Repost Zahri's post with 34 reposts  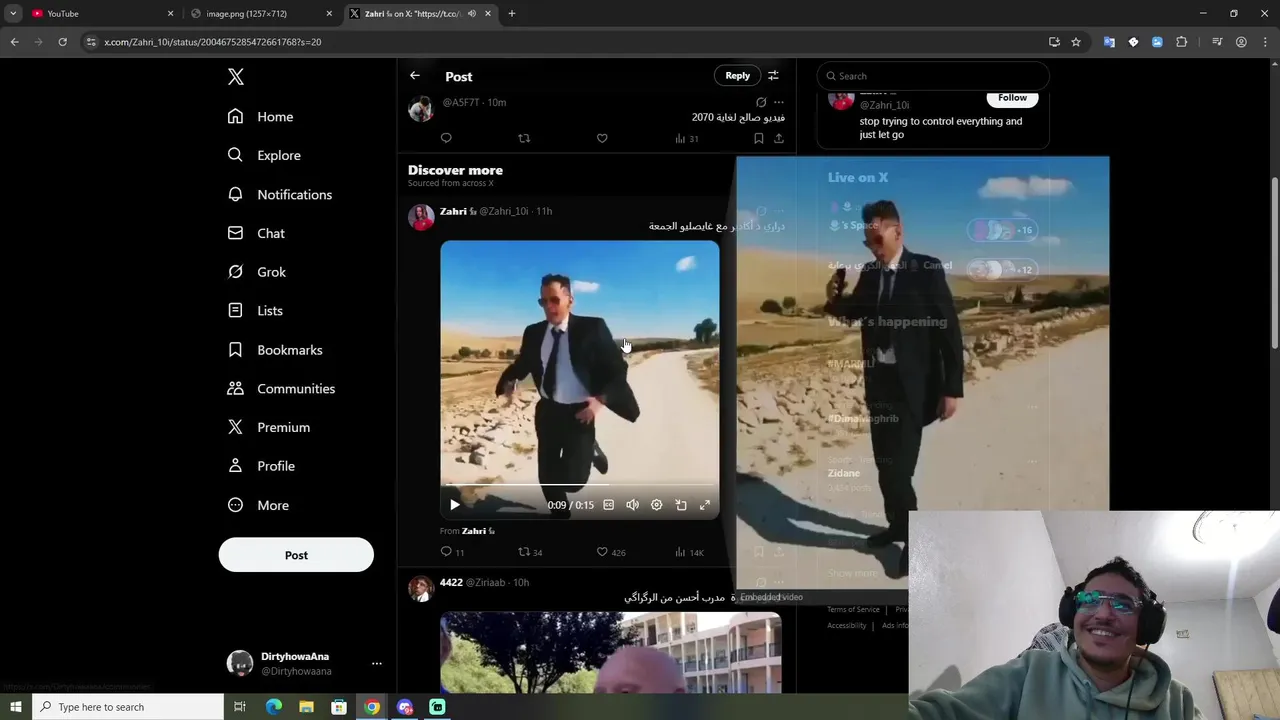click(530, 552)
